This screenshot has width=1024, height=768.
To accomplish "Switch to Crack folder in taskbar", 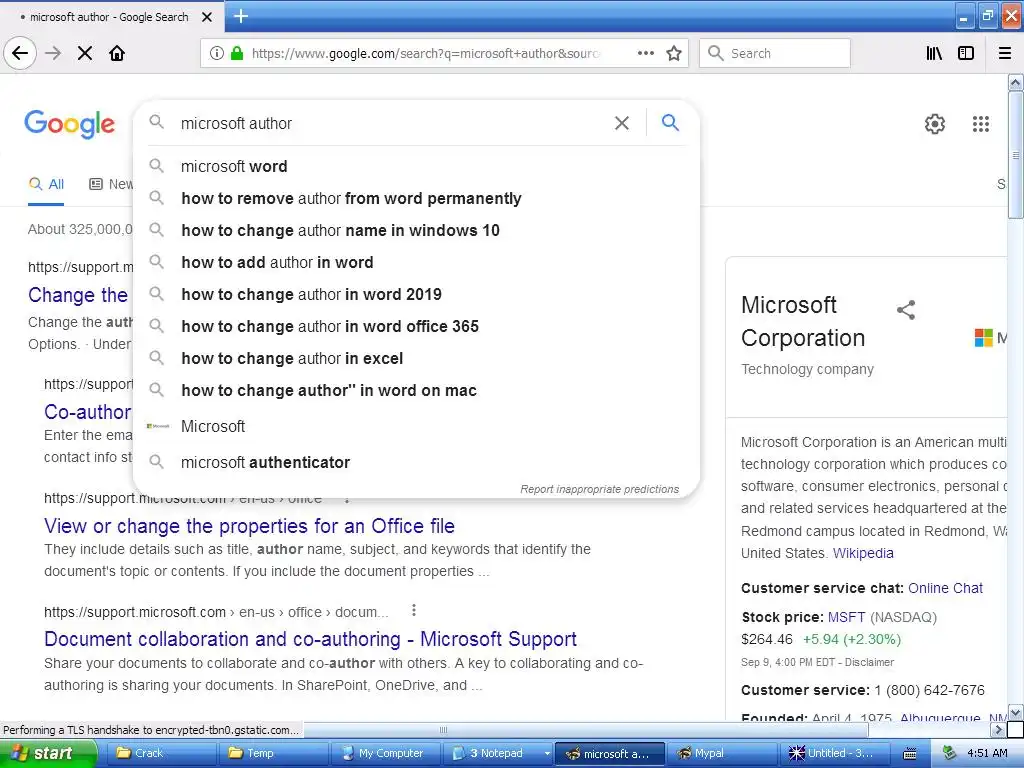I will pyautogui.click(x=159, y=754).
